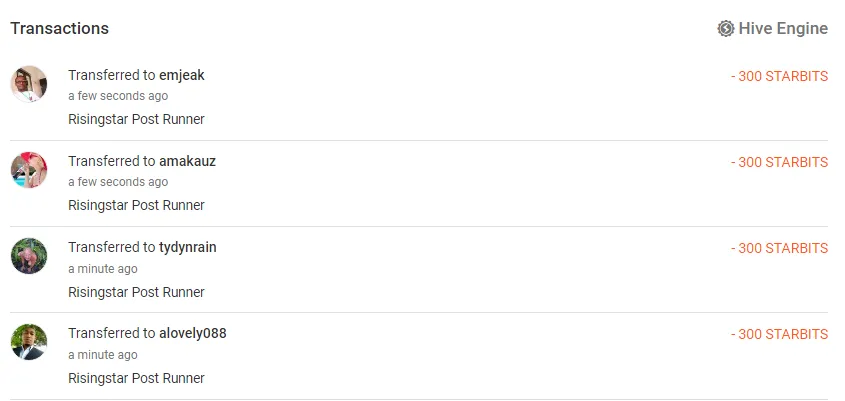This screenshot has width=845, height=401.
Task: Open the Hive Engine link
Action: tap(783, 28)
